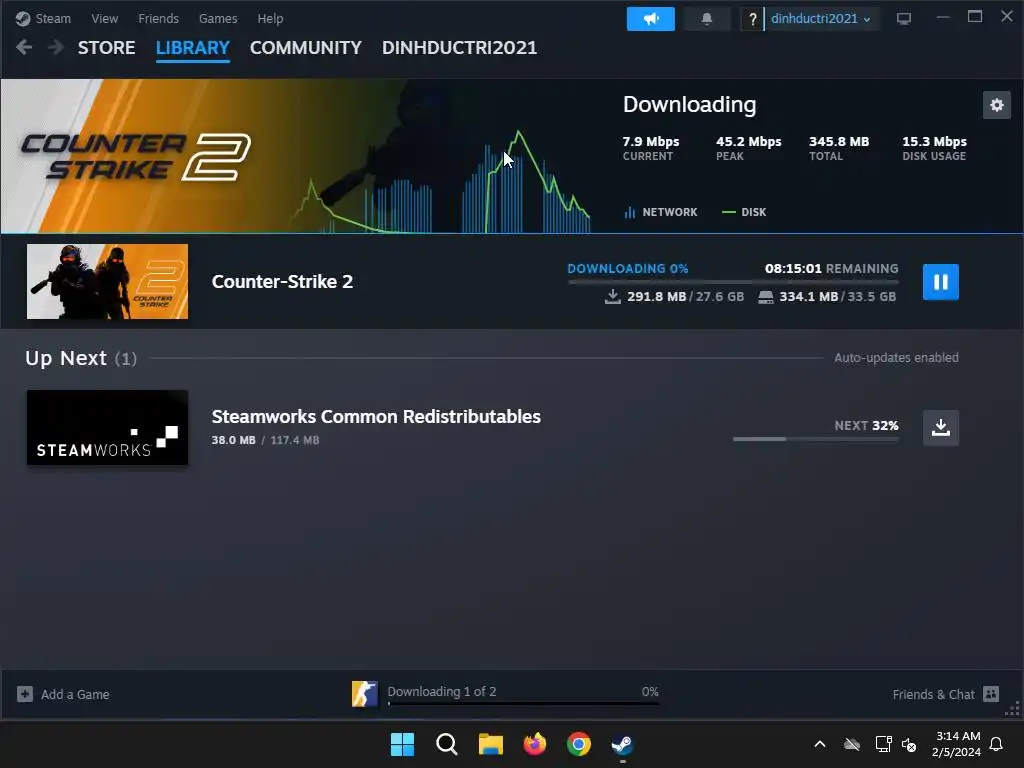Screen dimensions: 1024x768
Task: Open the Steam menu
Action: 43,18
